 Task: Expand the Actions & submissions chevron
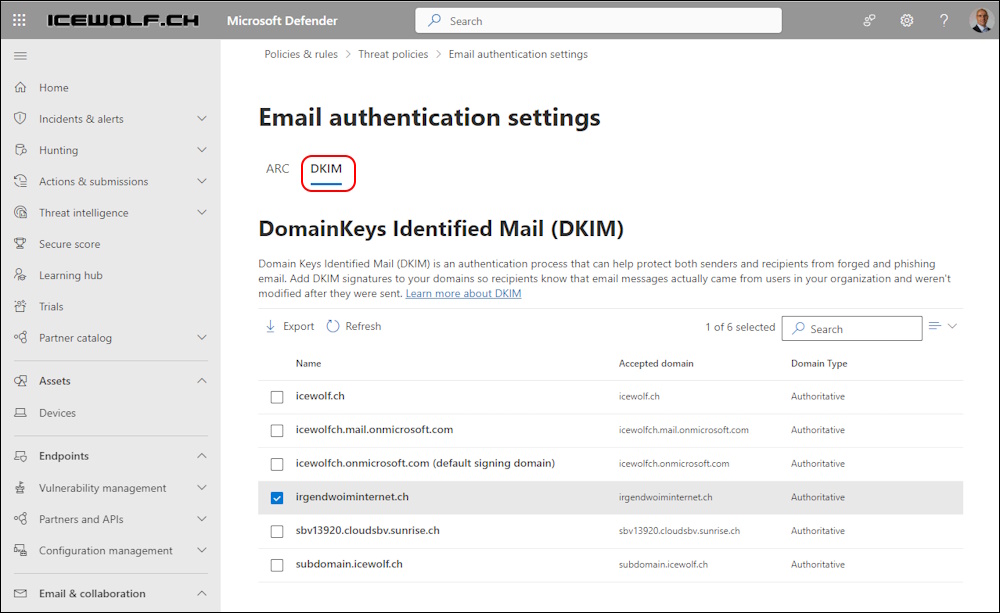tap(202, 181)
